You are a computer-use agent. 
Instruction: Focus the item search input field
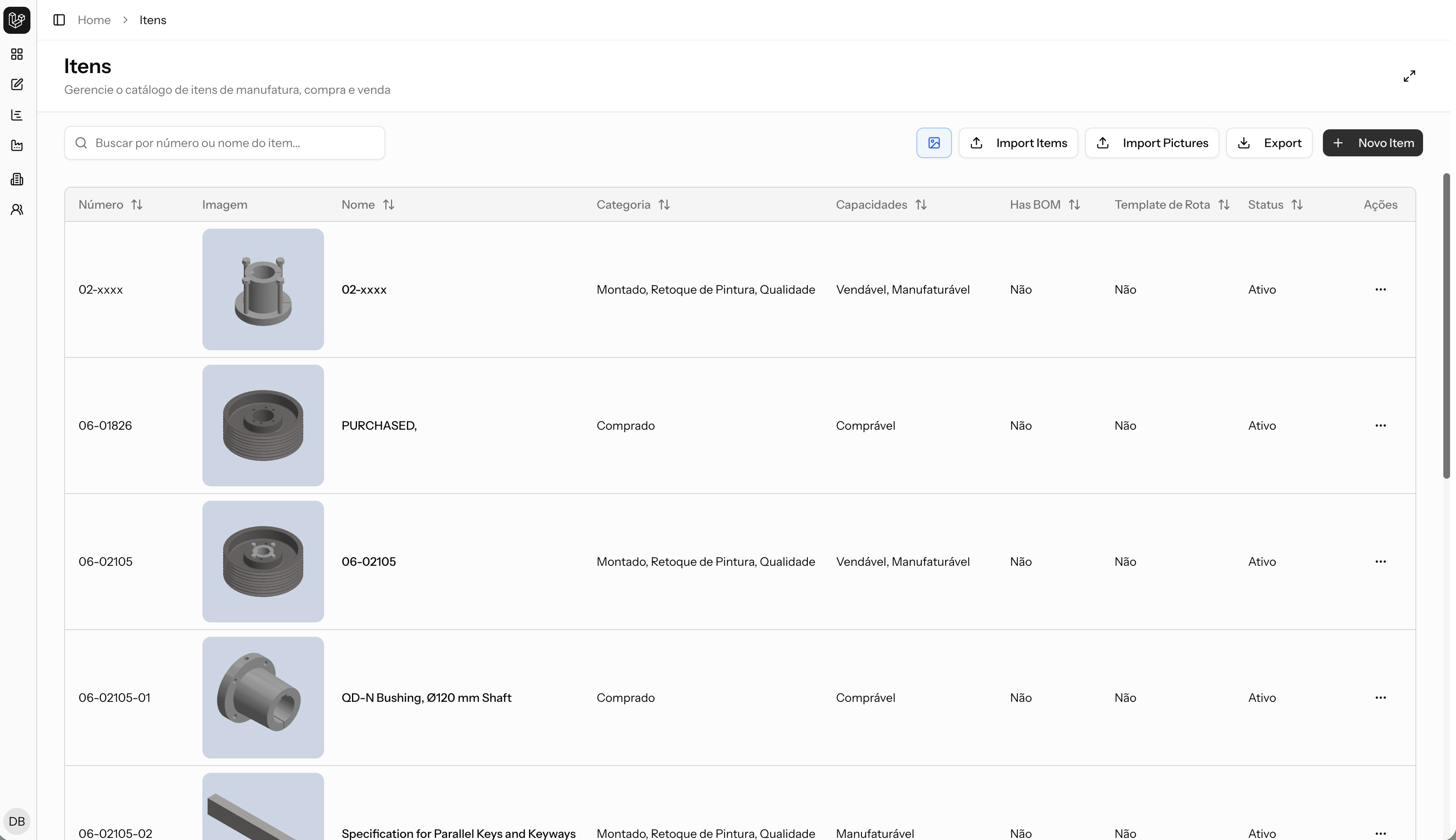point(231,143)
